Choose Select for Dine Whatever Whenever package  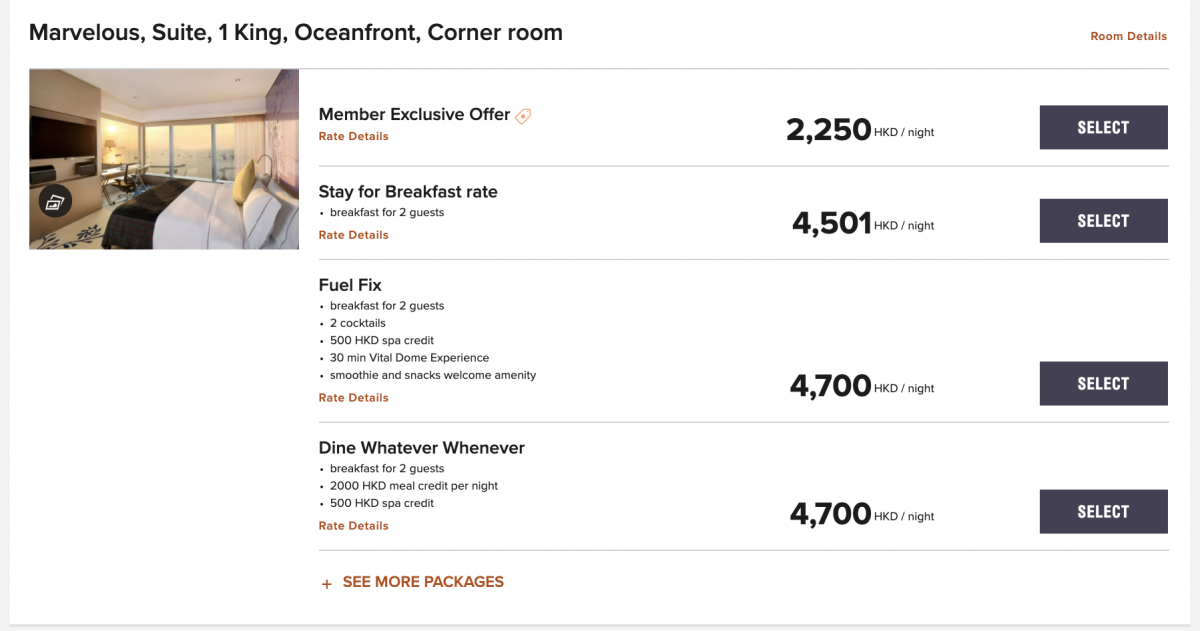[1103, 511]
